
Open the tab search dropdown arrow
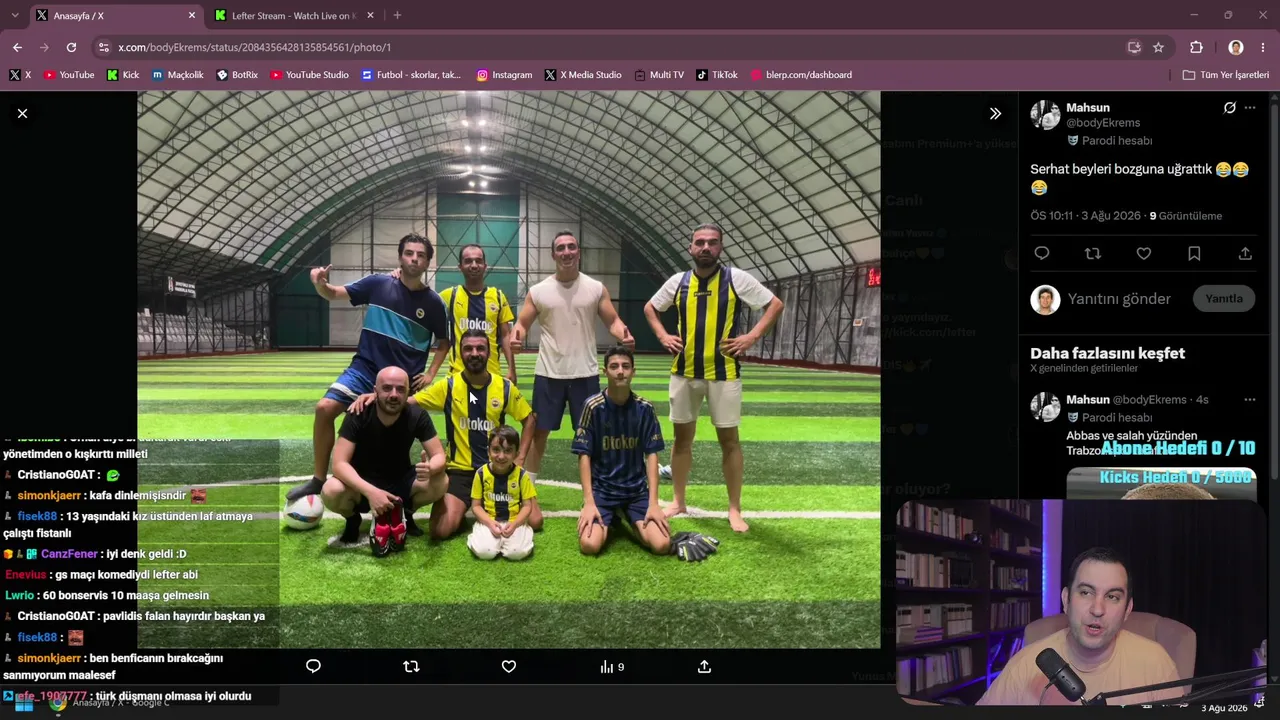click(x=14, y=16)
